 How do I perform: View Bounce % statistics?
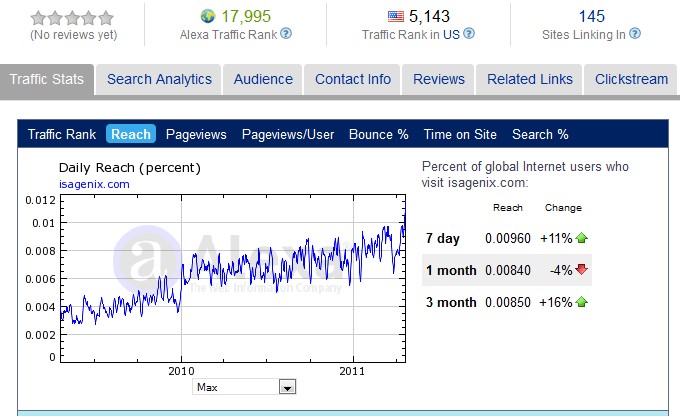click(378, 134)
